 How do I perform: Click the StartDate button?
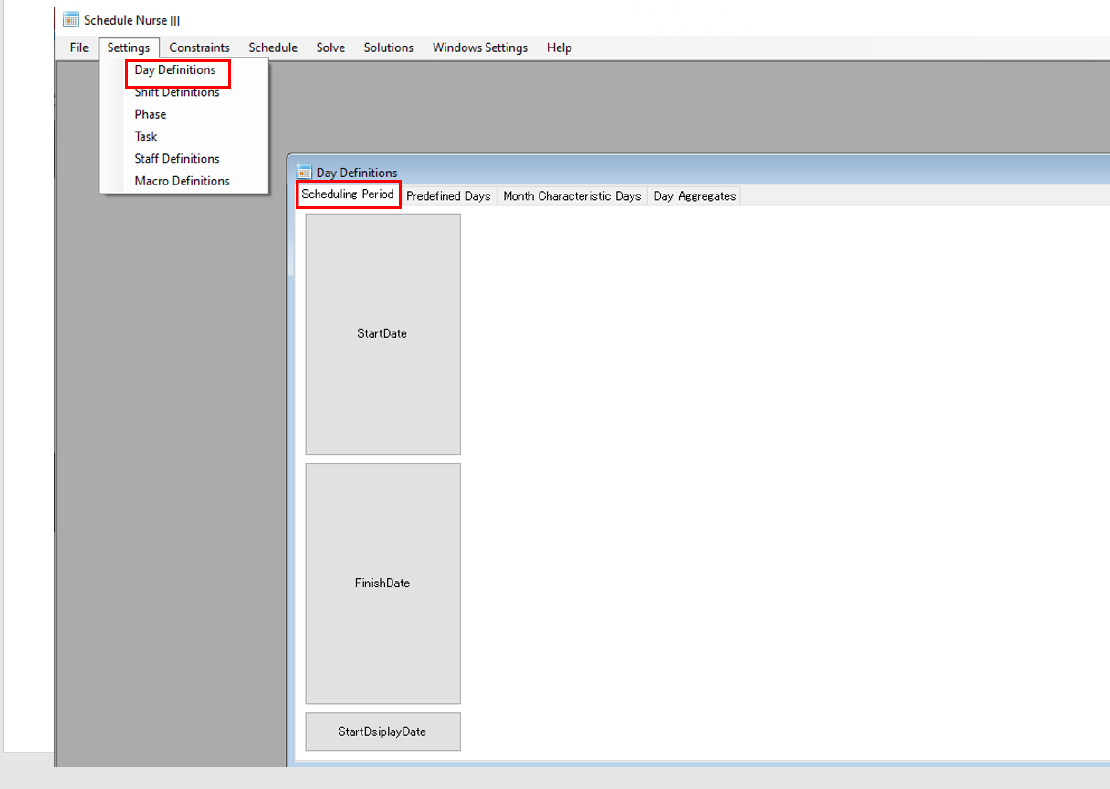pos(383,334)
